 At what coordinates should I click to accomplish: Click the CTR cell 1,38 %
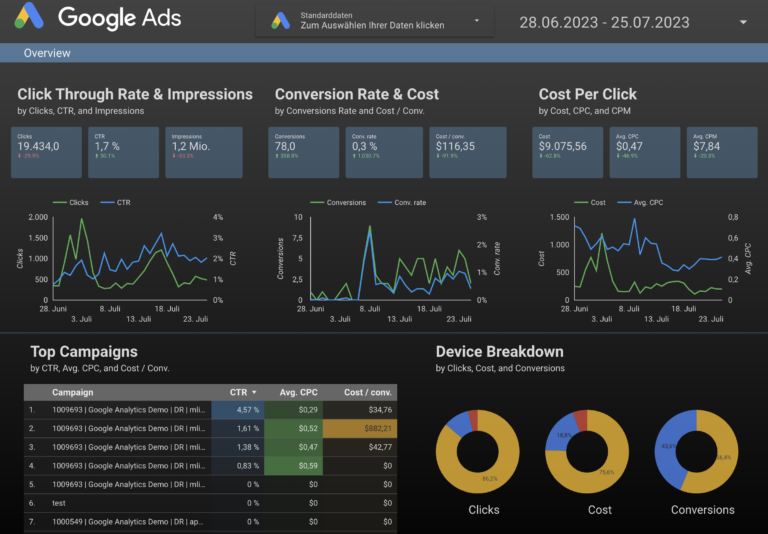tap(238, 447)
